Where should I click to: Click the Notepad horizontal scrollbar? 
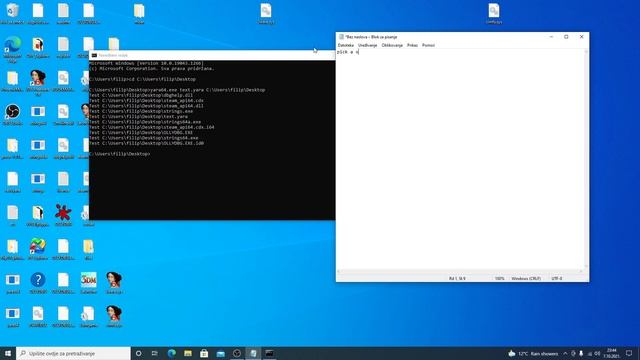point(460,271)
